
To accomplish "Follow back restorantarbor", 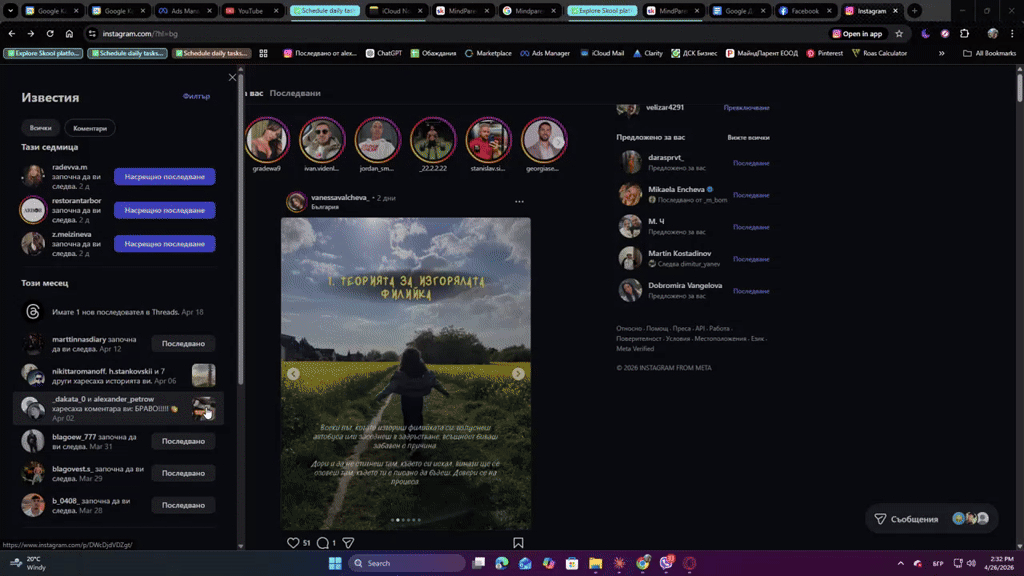I will [x=165, y=210].
